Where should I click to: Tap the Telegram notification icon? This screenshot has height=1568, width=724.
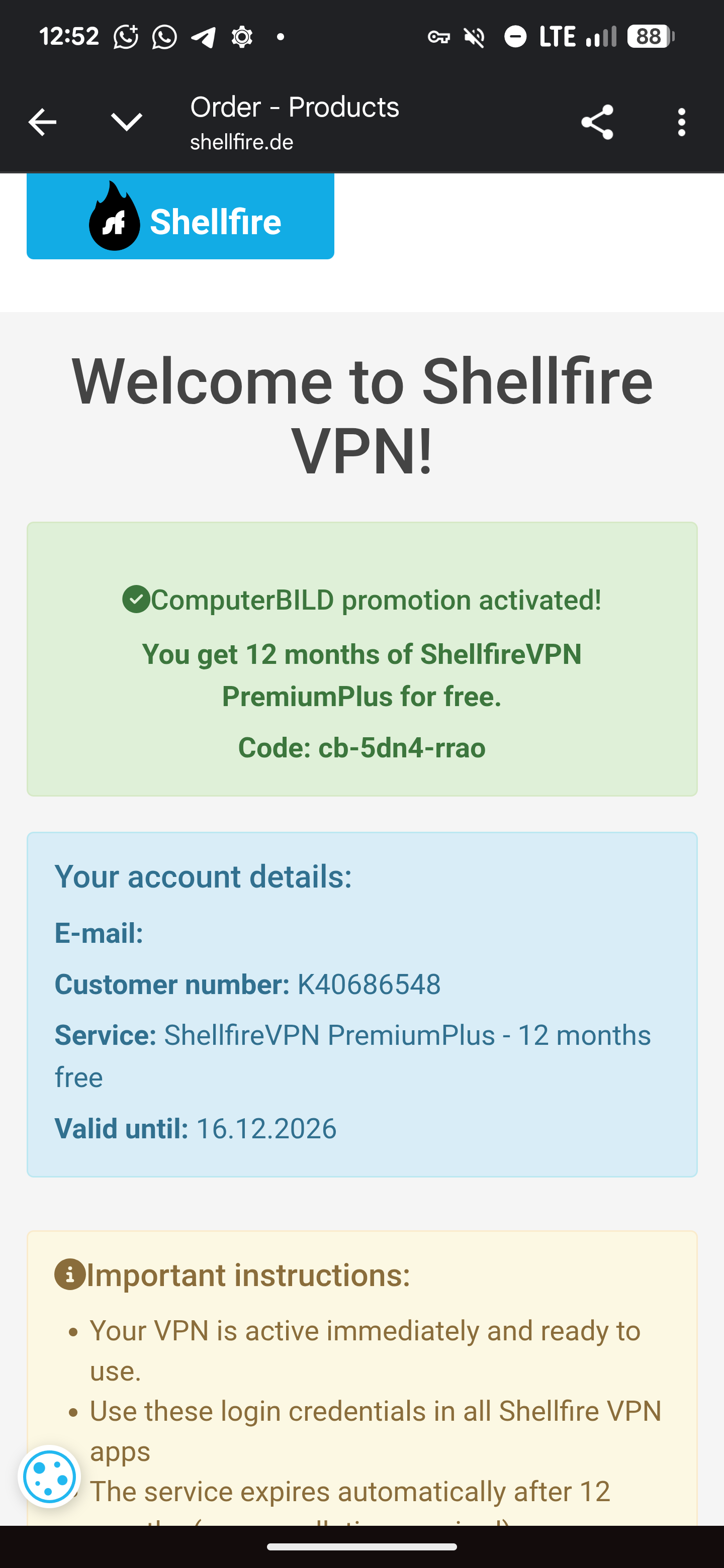pos(203,37)
